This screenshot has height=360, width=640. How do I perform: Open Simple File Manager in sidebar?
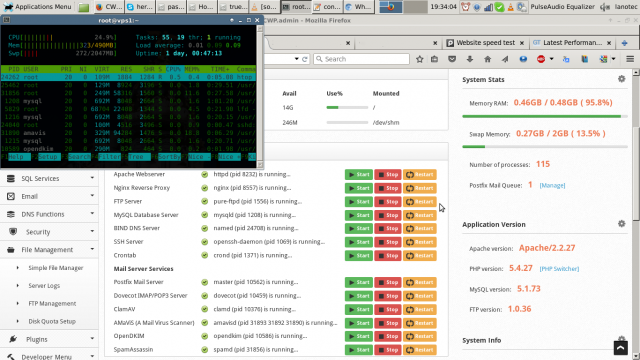tap(56, 268)
